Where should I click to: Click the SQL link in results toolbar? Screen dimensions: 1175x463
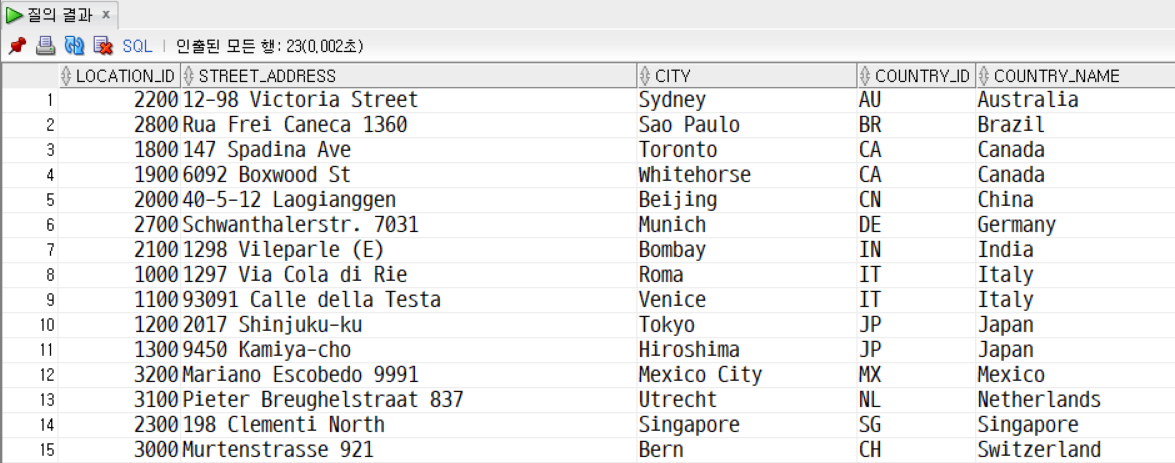click(x=138, y=46)
